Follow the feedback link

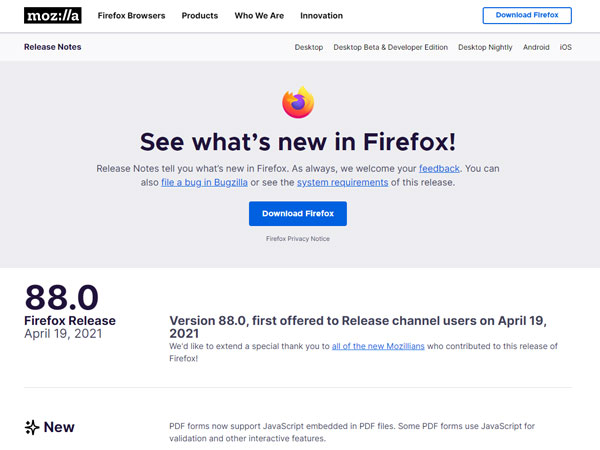click(x=439, y=168)
